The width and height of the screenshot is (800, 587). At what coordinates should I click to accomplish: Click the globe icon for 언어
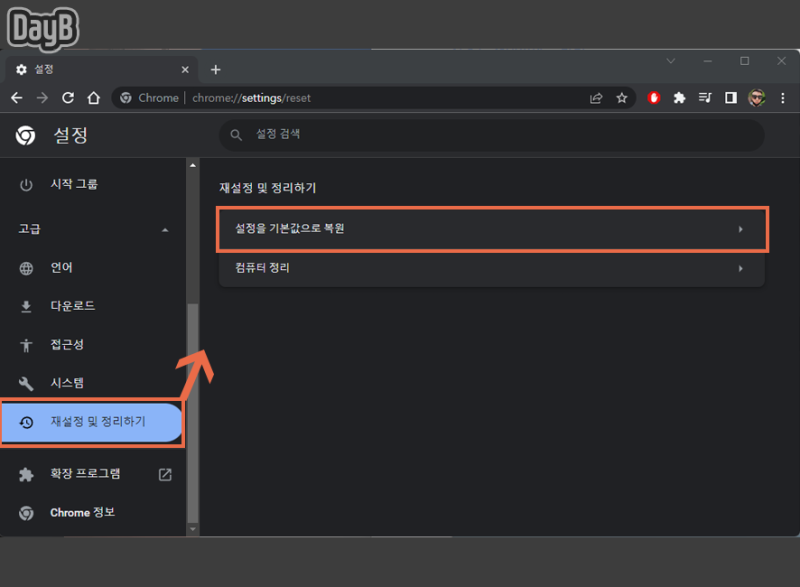26,268
